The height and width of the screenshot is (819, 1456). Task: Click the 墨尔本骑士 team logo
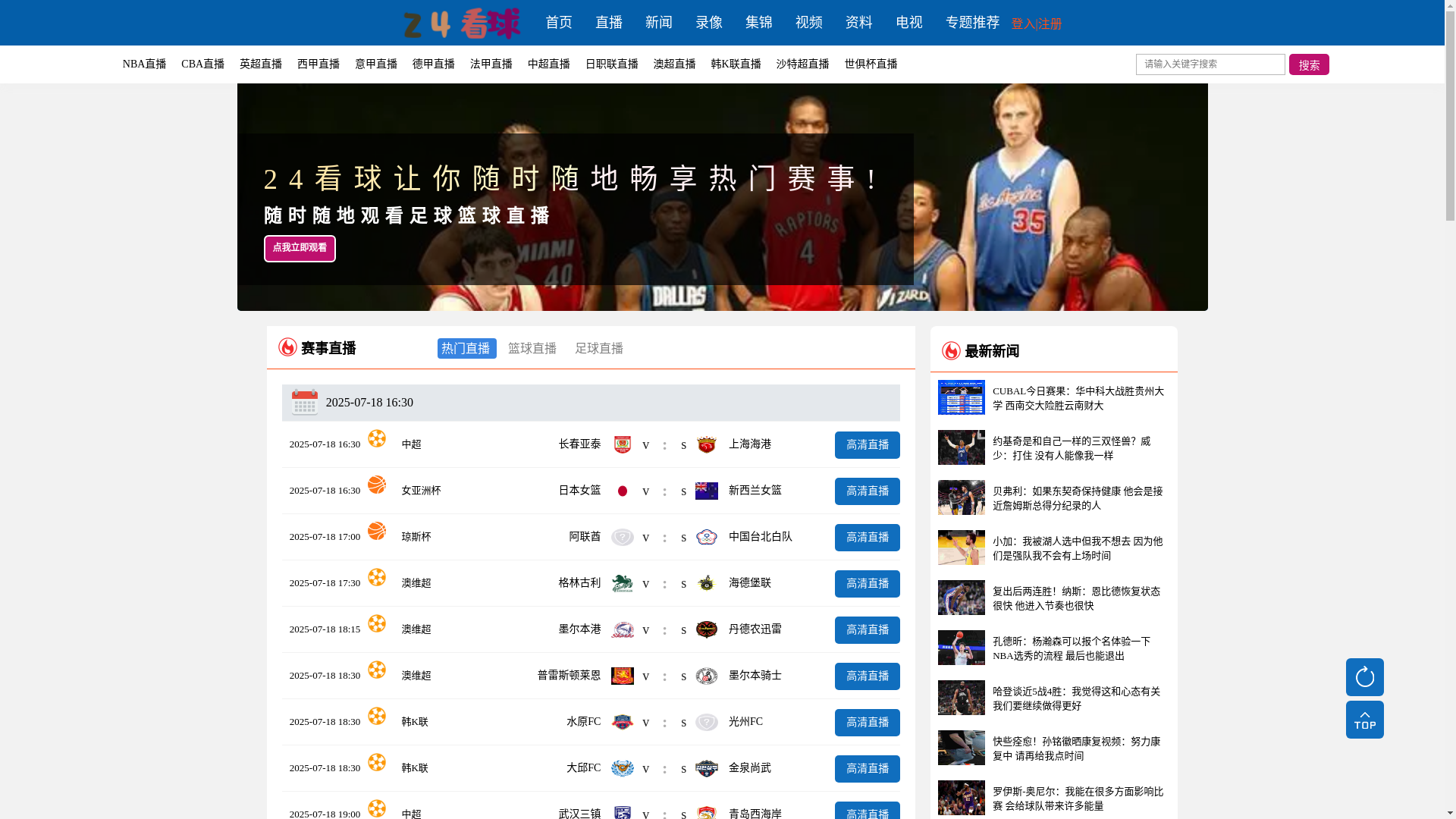click(707, 676)
